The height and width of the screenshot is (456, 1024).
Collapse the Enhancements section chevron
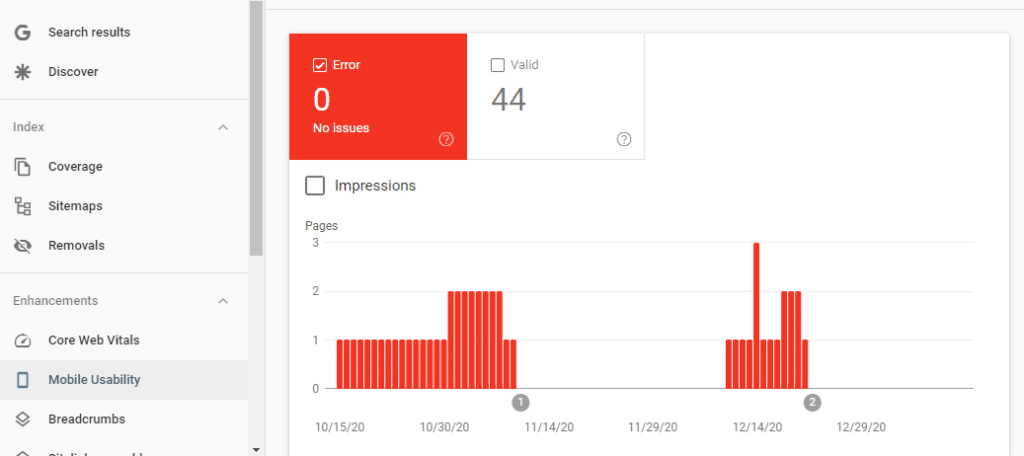coord(223,301)
